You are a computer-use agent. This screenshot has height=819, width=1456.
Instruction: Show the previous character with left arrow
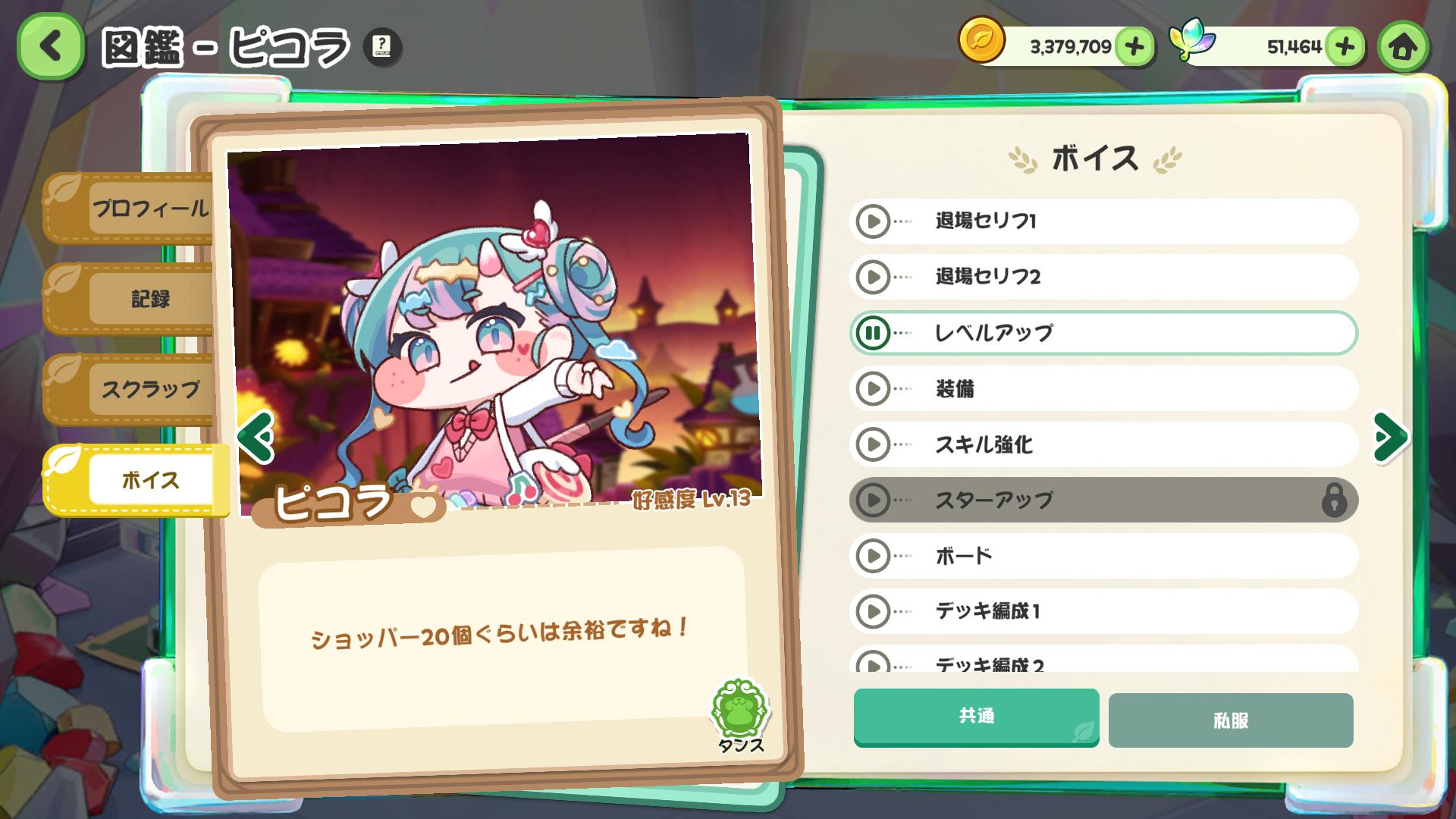click(x=256, y=437)
